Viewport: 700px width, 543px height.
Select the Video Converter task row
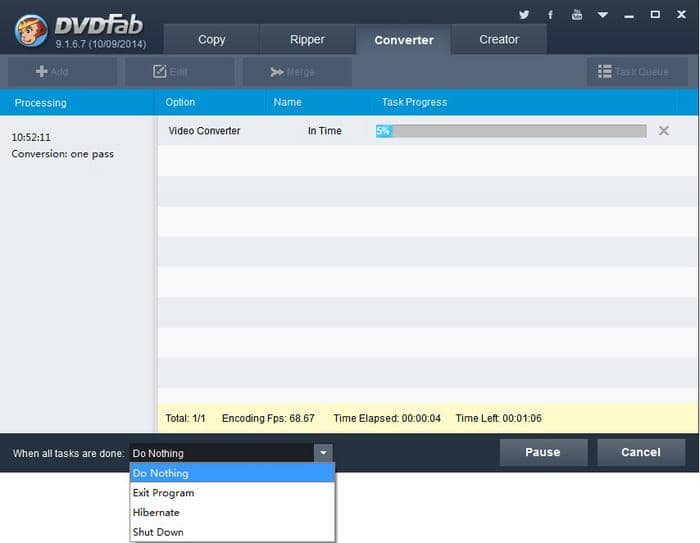point(427,131)
